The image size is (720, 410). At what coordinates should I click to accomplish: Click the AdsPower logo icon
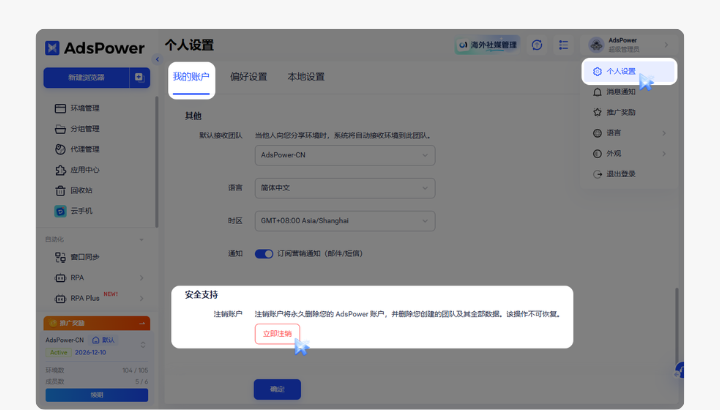(52, 48)
